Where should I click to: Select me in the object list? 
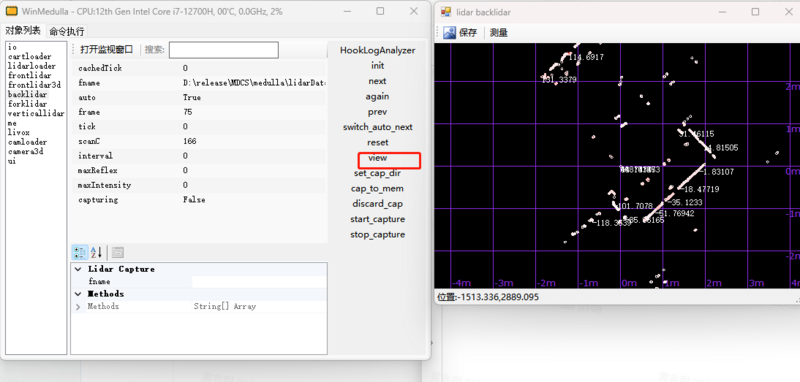pos(12,123)
